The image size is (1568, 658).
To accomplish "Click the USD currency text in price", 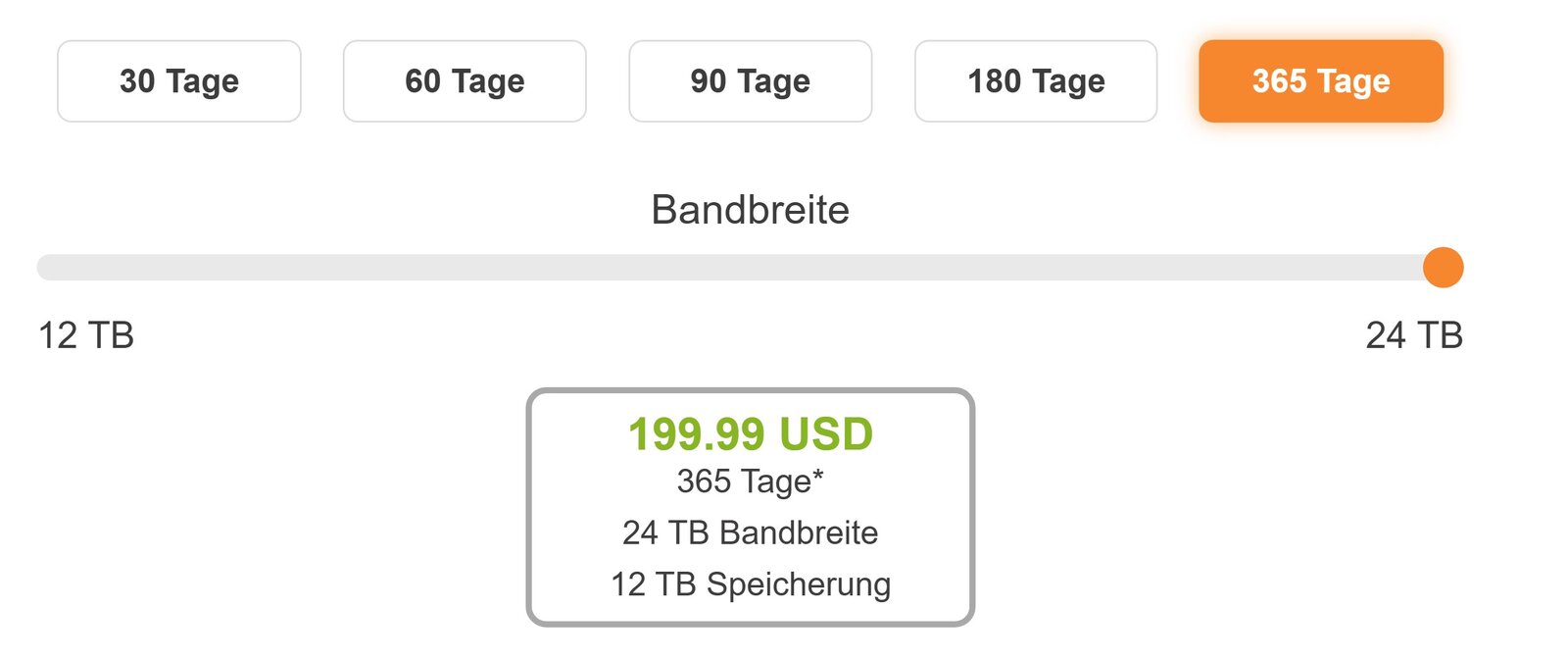I will tap(826, 434).
